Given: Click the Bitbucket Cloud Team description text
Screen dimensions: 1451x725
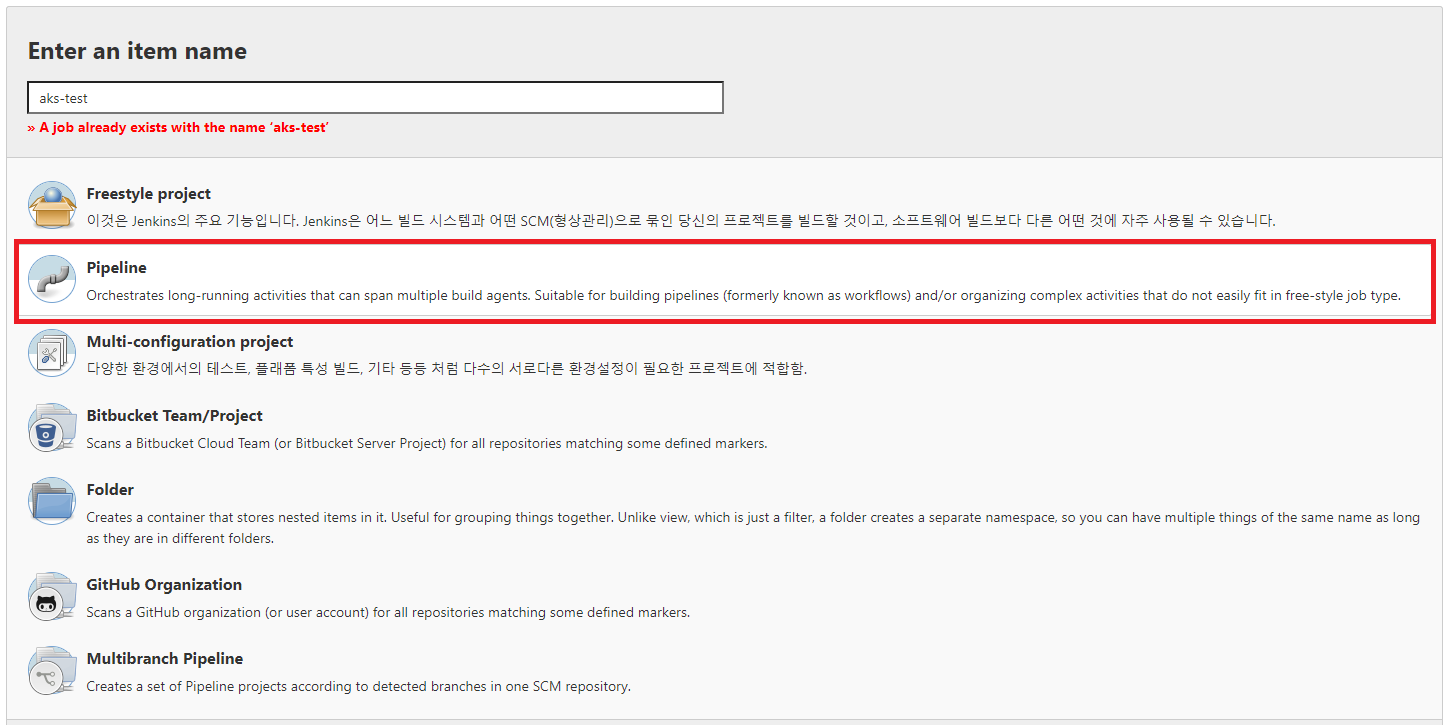Looking at the screenshot, I should (x=427, y=443).
